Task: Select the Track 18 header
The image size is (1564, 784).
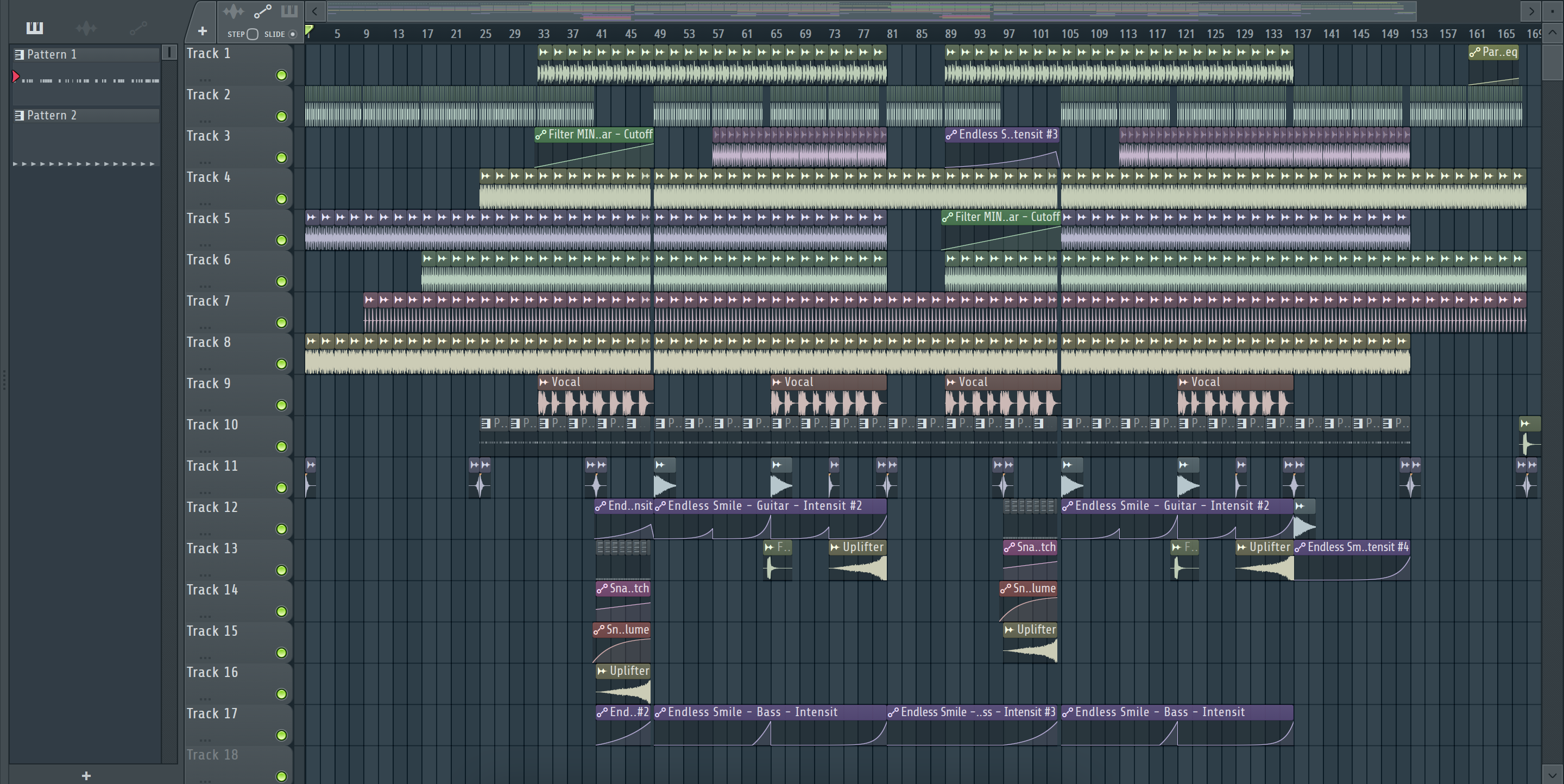Action: tap(238, 764)
